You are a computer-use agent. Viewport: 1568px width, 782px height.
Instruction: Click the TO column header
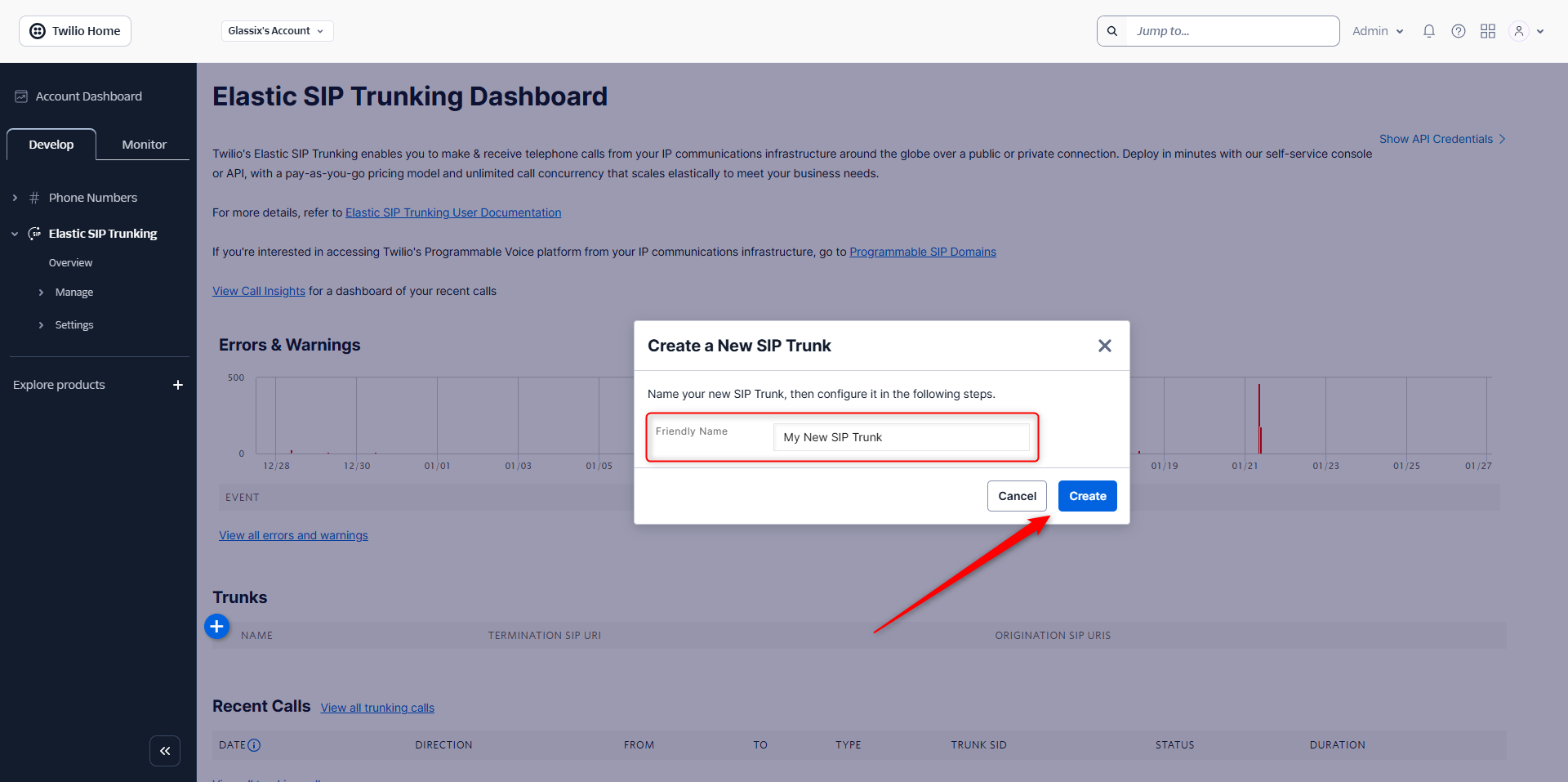coord(760,745)
